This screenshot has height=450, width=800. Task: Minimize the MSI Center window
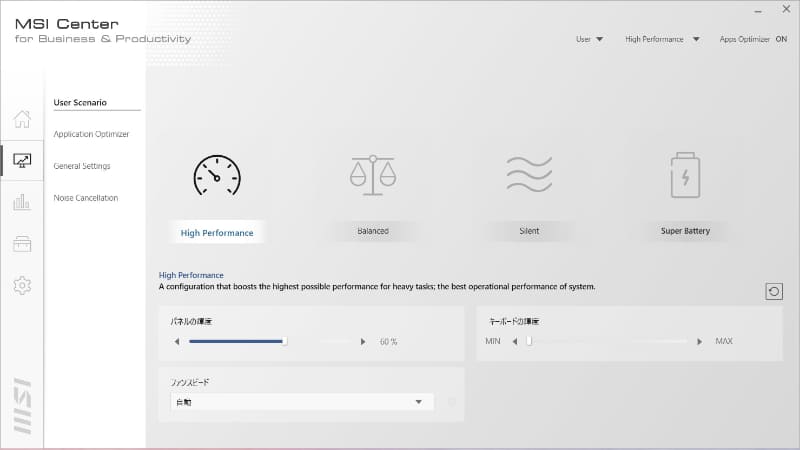point(758,10)
